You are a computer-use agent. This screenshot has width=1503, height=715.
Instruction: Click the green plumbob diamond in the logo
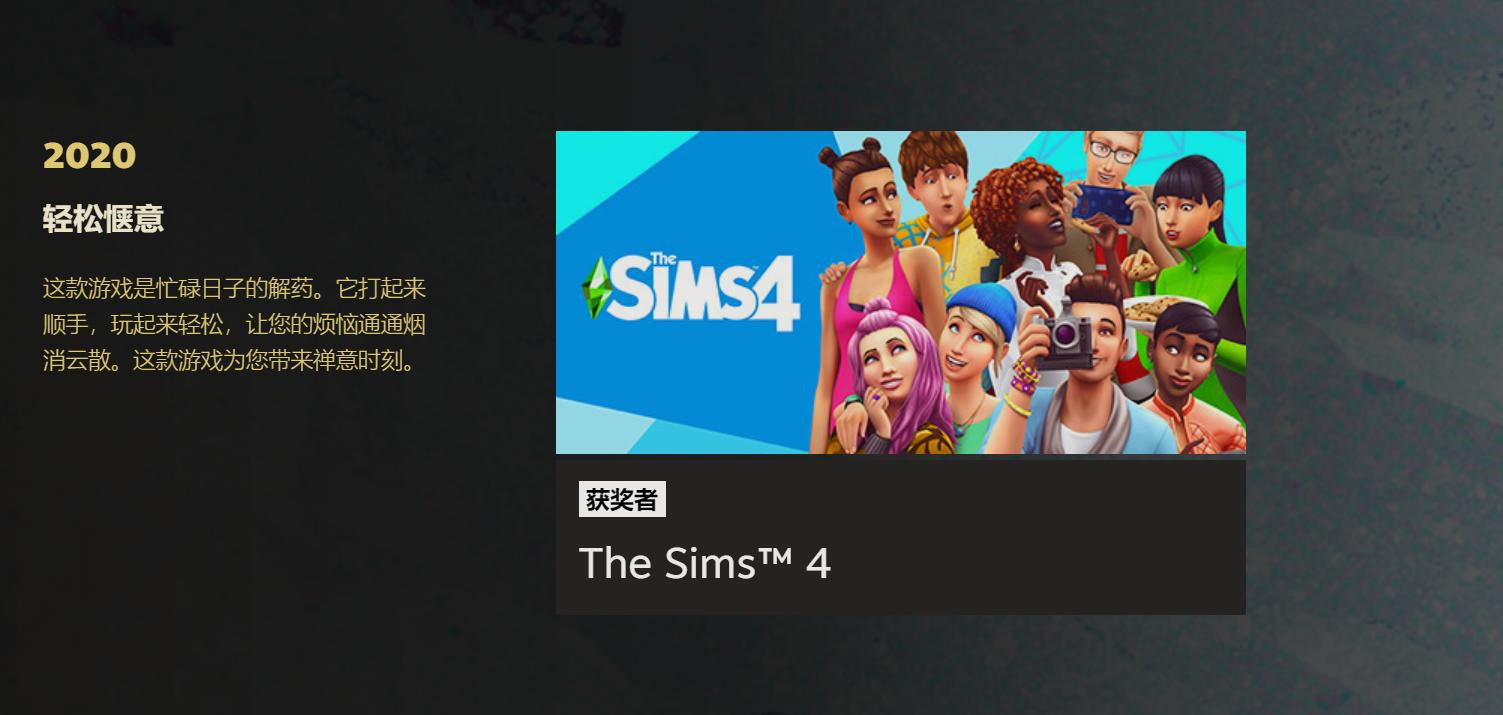tap(595, 289)
